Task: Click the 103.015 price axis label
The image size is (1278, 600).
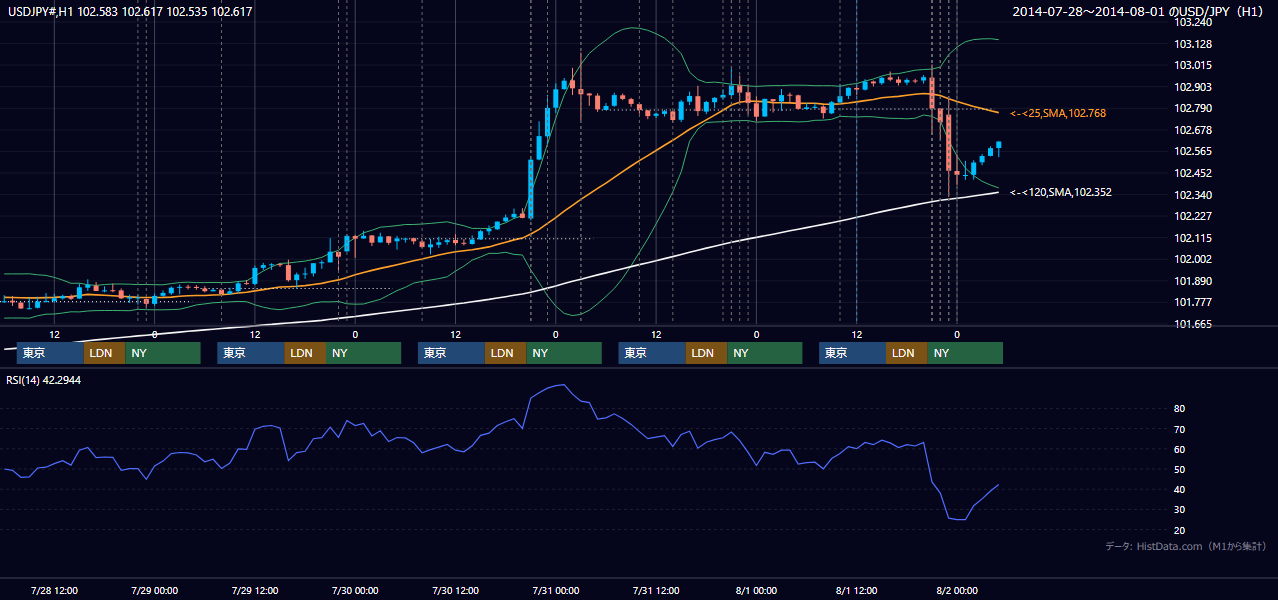Action: [1195, 65]
